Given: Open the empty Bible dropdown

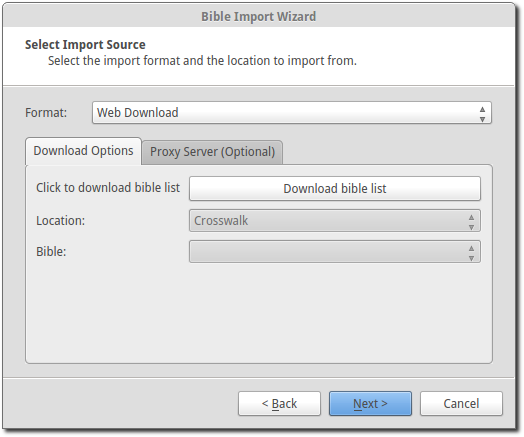Looking at the screenshot, I should [x=335, y=251].
